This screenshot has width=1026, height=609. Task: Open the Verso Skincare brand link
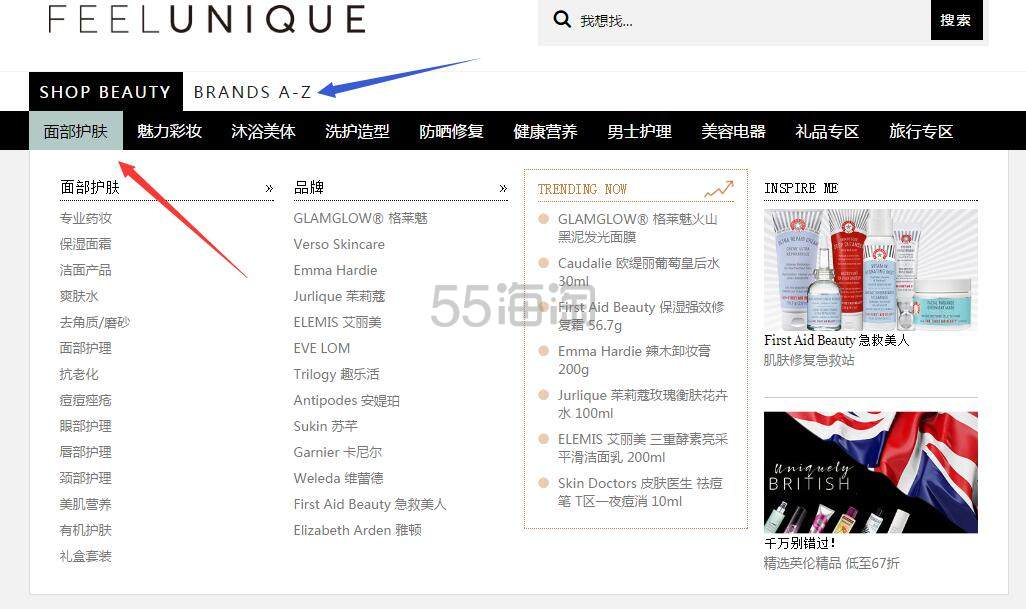[339, 244]
